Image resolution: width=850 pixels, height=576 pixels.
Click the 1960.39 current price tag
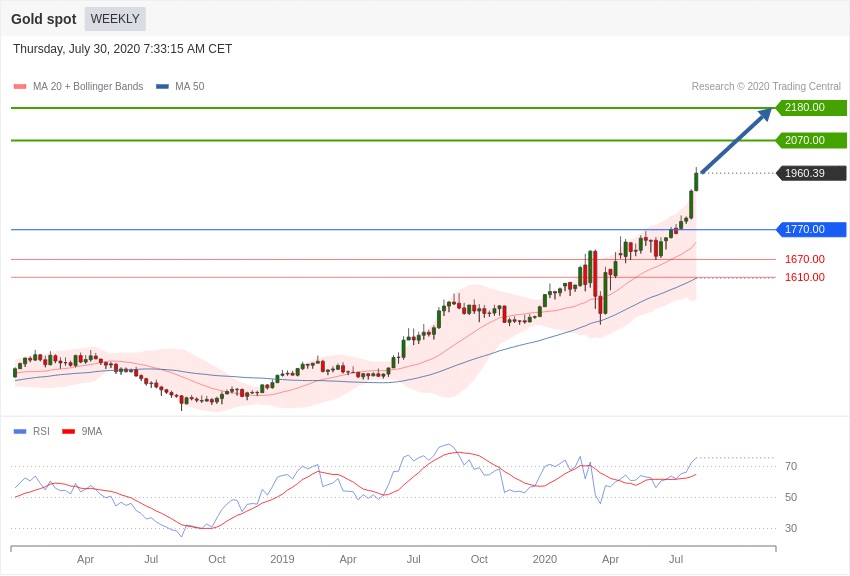(x=812, y=173)
